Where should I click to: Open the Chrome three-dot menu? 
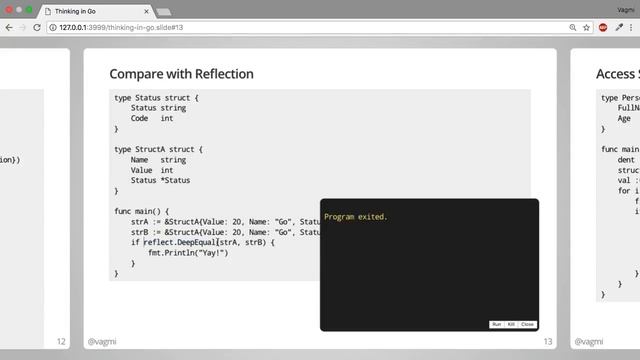(631, 27)
